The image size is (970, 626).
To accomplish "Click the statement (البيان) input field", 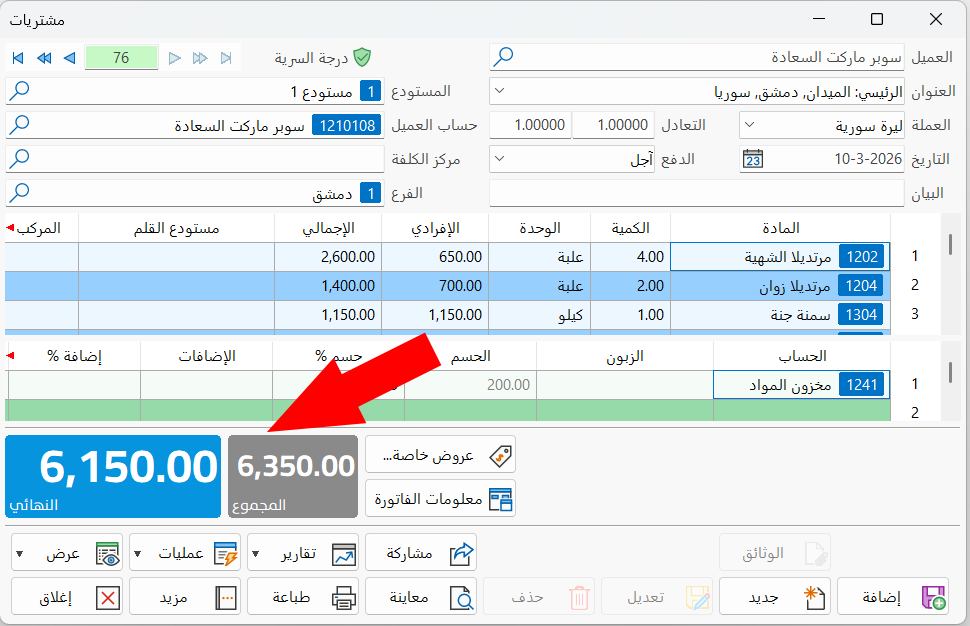I will pyautogui.click(x=697, y=193).
